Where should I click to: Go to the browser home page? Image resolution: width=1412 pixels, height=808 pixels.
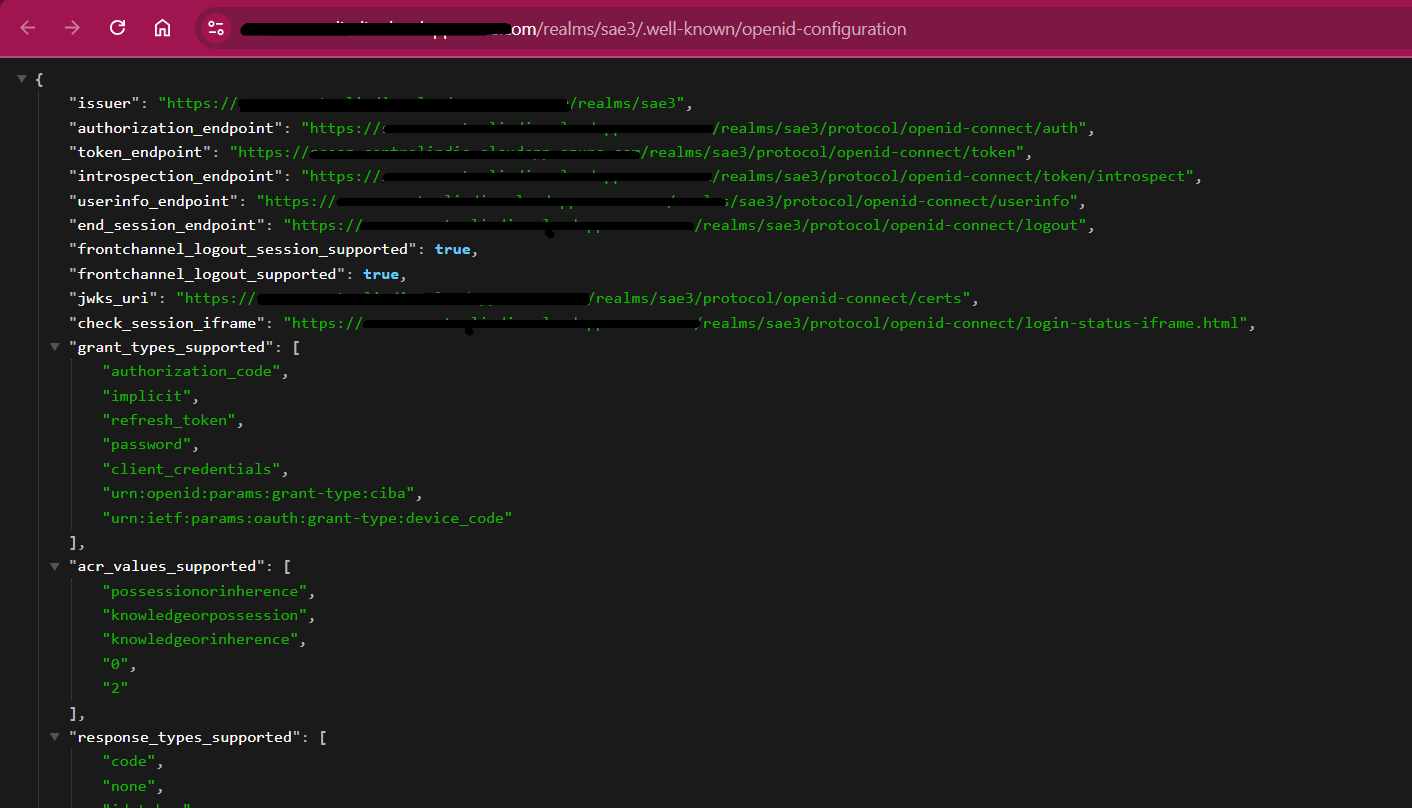(162, 28)
